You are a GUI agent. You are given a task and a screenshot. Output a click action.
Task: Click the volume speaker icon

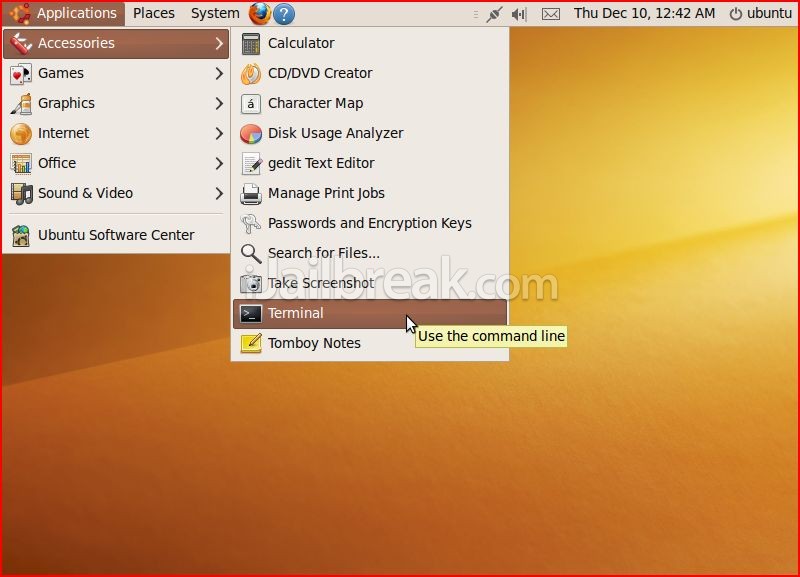[x=519, y=14]
